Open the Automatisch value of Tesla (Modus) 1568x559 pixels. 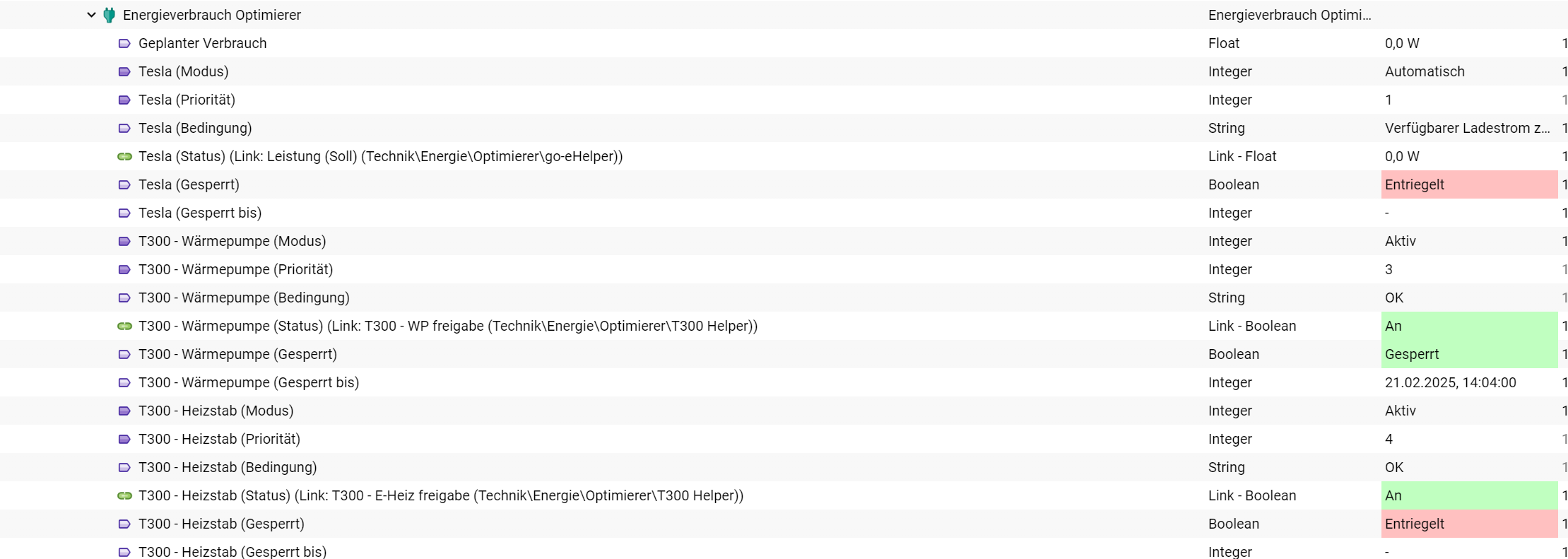(1425, 71)
